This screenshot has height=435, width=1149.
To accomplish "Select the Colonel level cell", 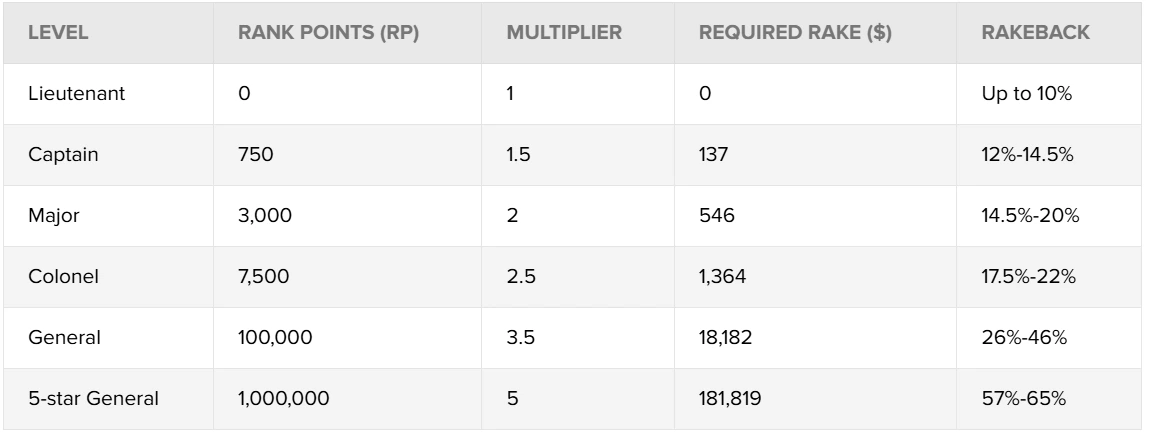I will [x=59, y=277].
